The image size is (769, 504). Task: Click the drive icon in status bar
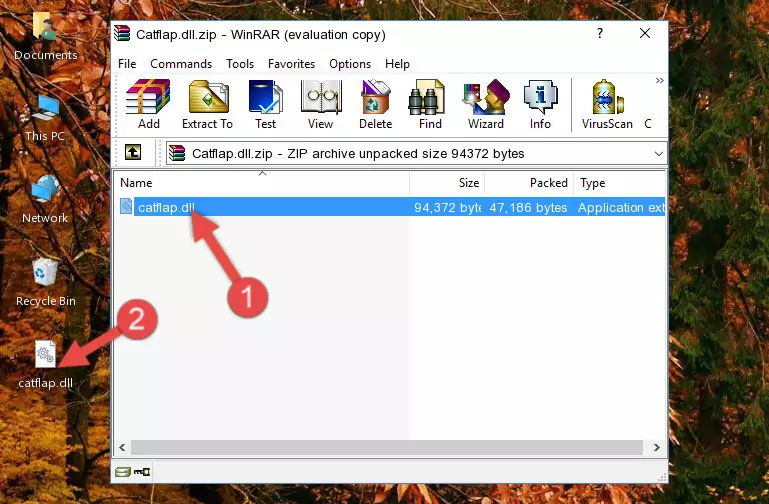tap(123, 472)
